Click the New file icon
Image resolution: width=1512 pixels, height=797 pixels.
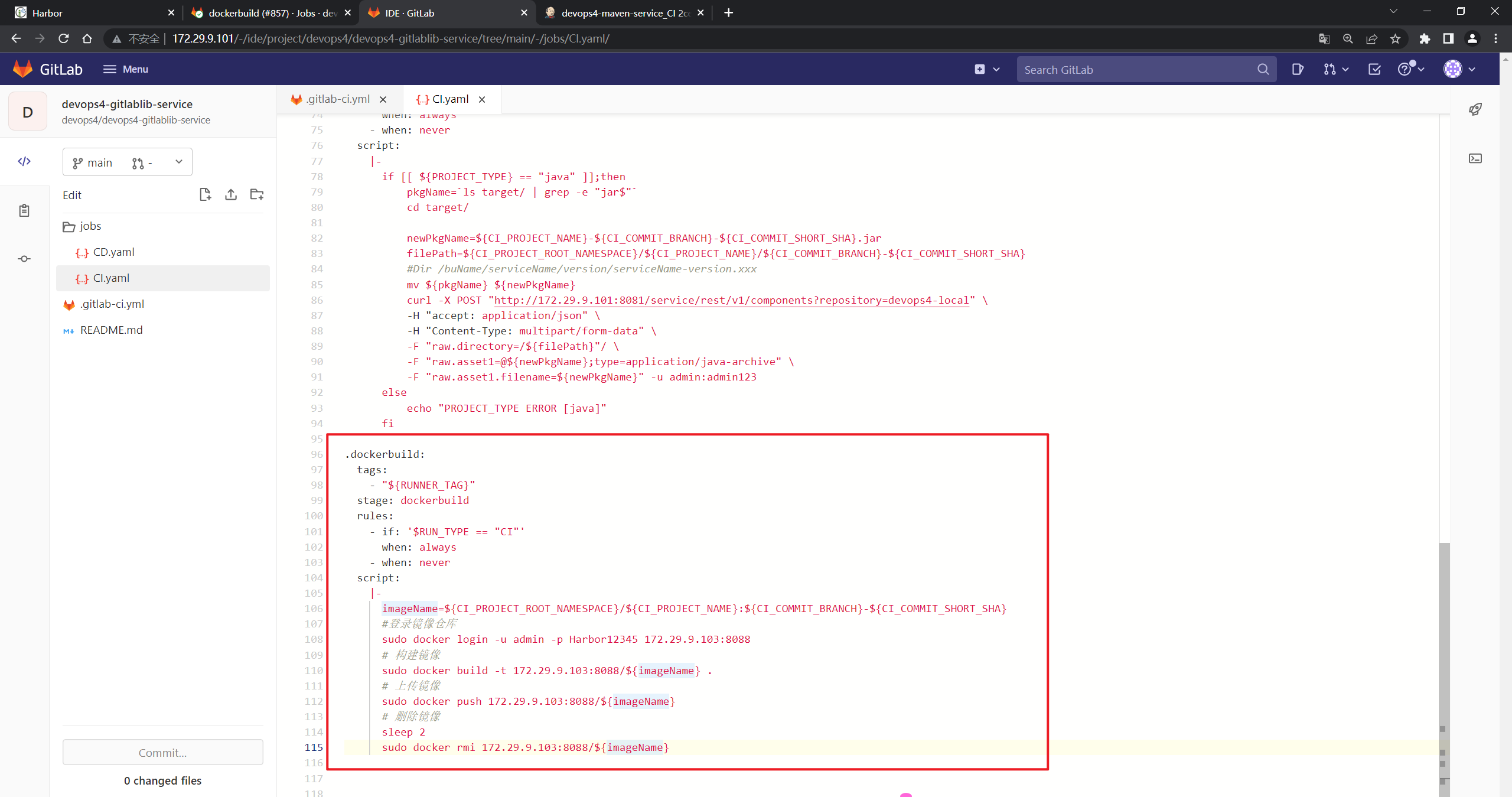(x=205, y=194)
